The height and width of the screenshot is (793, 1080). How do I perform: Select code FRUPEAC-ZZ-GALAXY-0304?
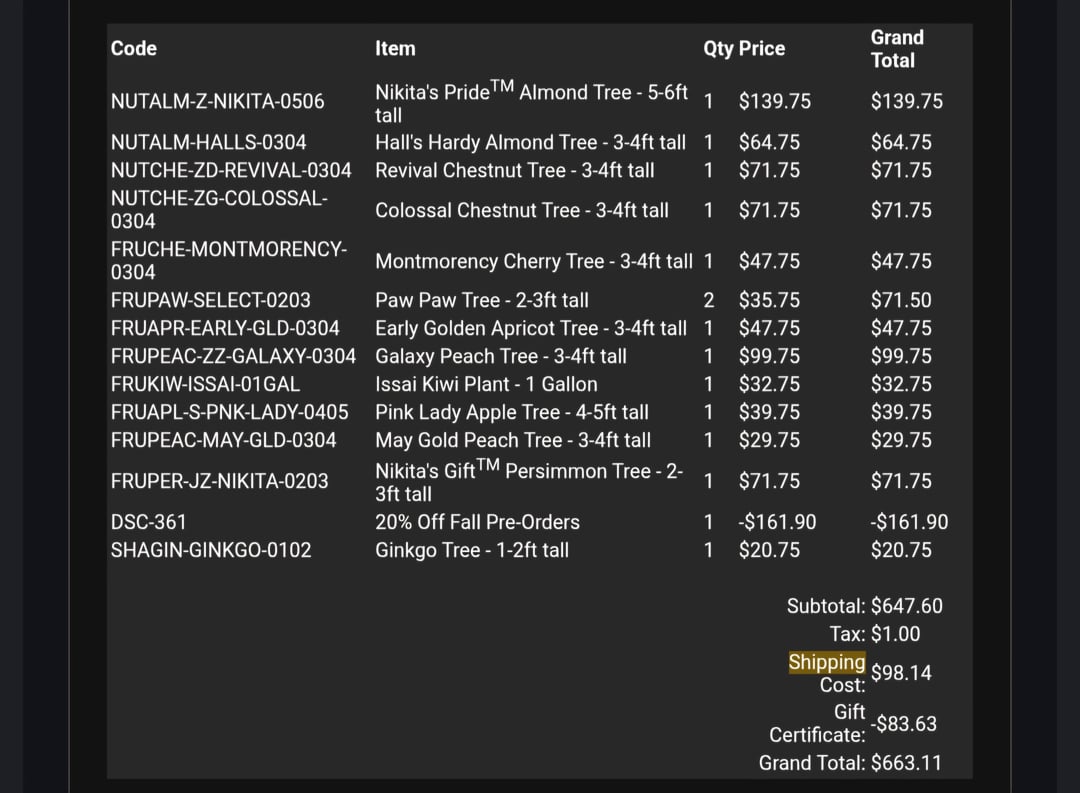coord(233,356)
